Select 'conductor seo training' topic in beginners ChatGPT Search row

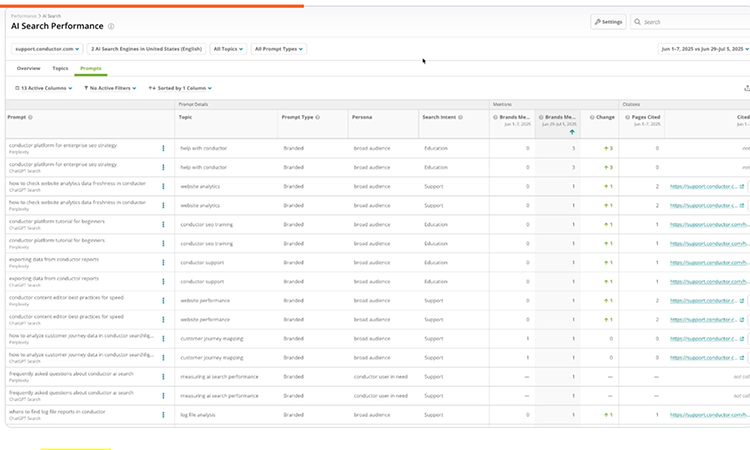point(206,224)
